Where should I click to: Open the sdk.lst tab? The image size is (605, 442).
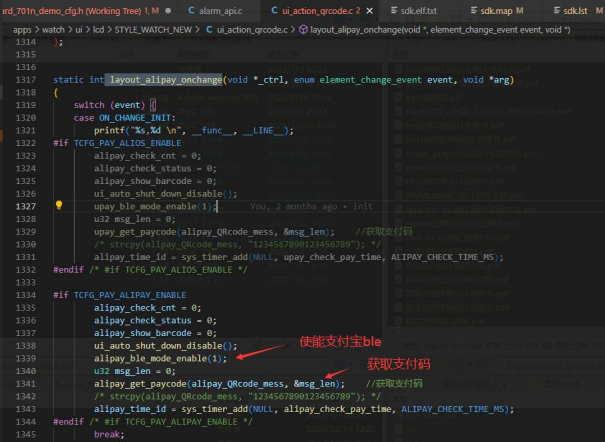point(575,11)
